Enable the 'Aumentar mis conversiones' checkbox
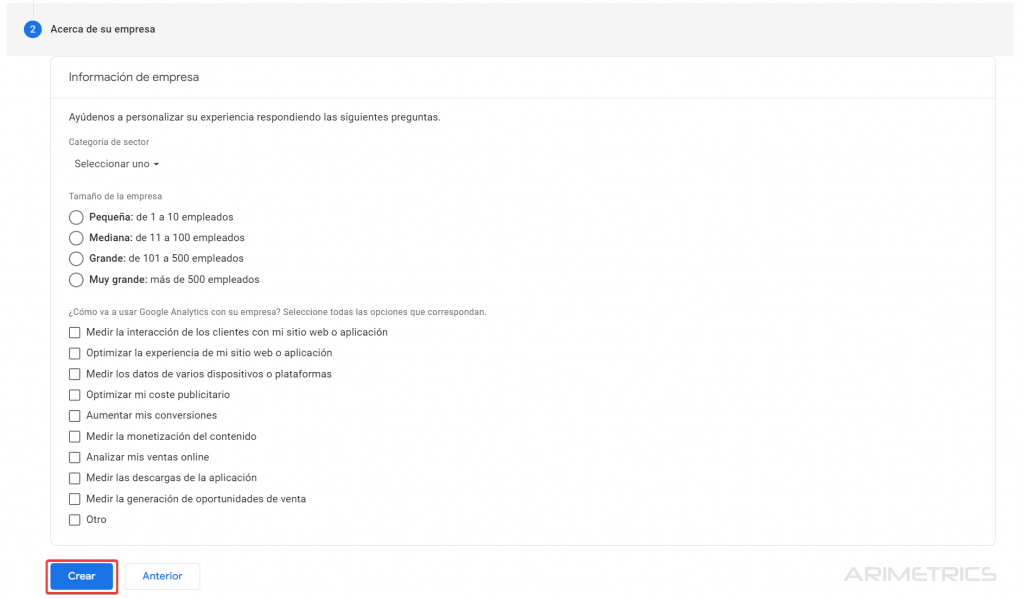 pyautogui.click(x=74, y=415)
